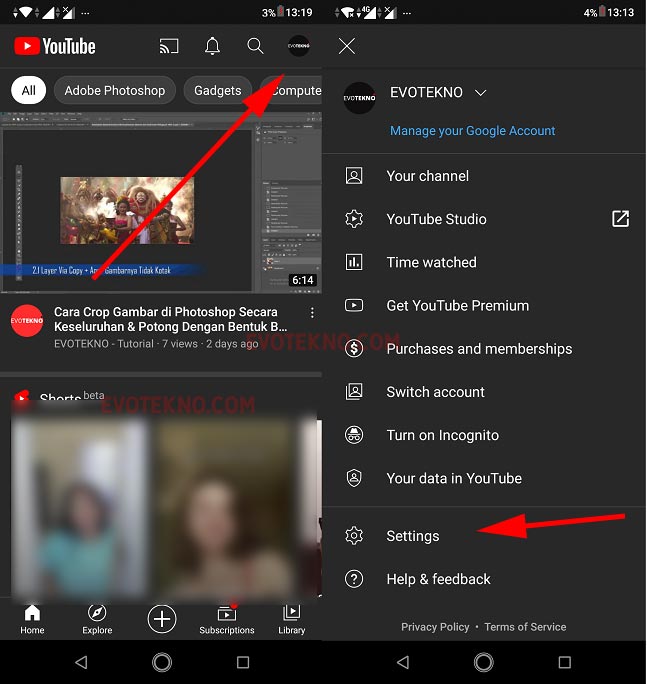The width and height of the screenshot is (647, 684).
Task: Switch to the Explore tab
Action: point(97,619)
